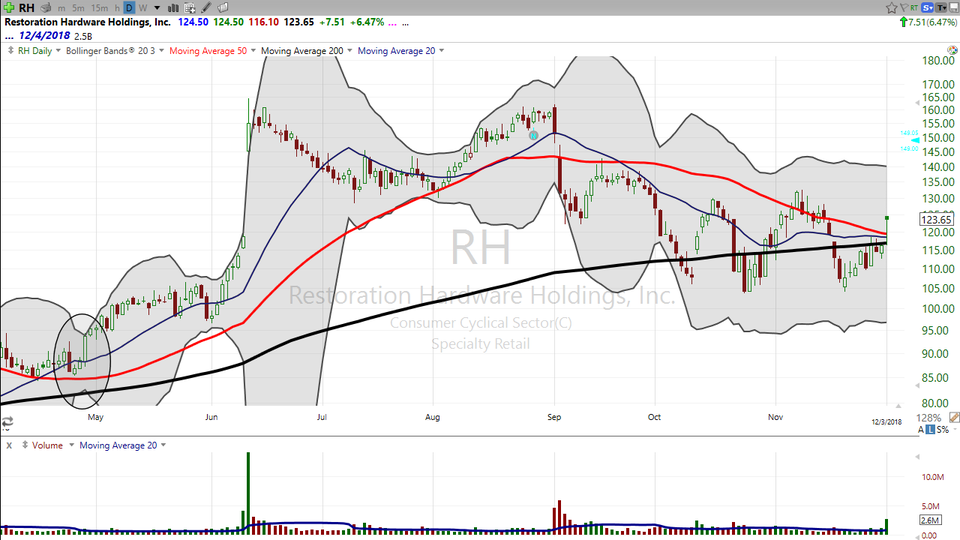Open the bar chart style icon
This screenshot has width=960, height=540.
coord(173,8)
